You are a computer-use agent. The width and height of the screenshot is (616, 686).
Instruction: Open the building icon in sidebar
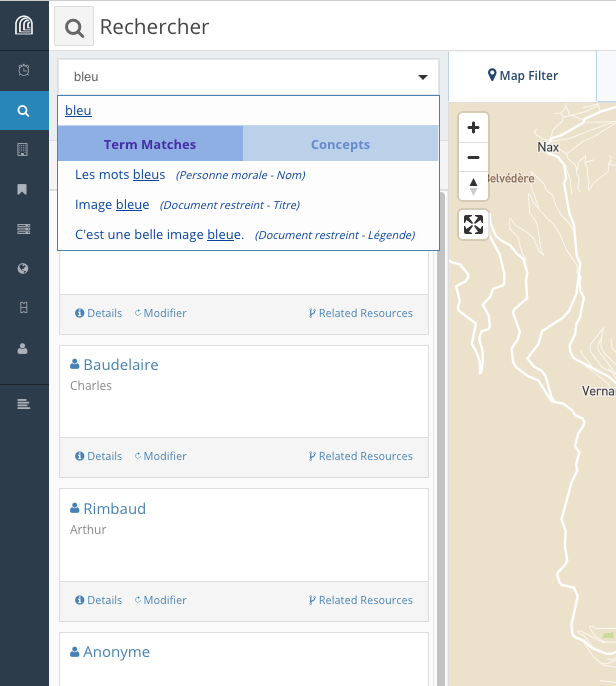click(x=24, y=149)
